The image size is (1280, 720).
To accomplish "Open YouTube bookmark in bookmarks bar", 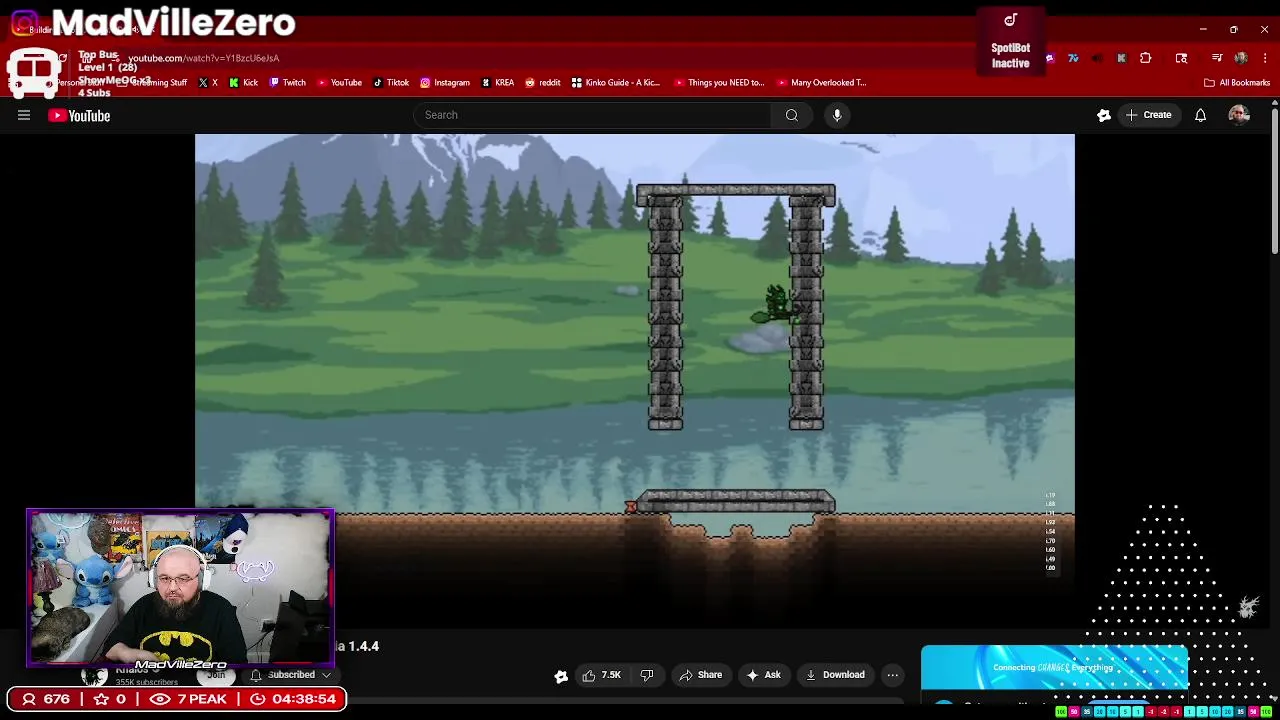I will click(339, 83).
